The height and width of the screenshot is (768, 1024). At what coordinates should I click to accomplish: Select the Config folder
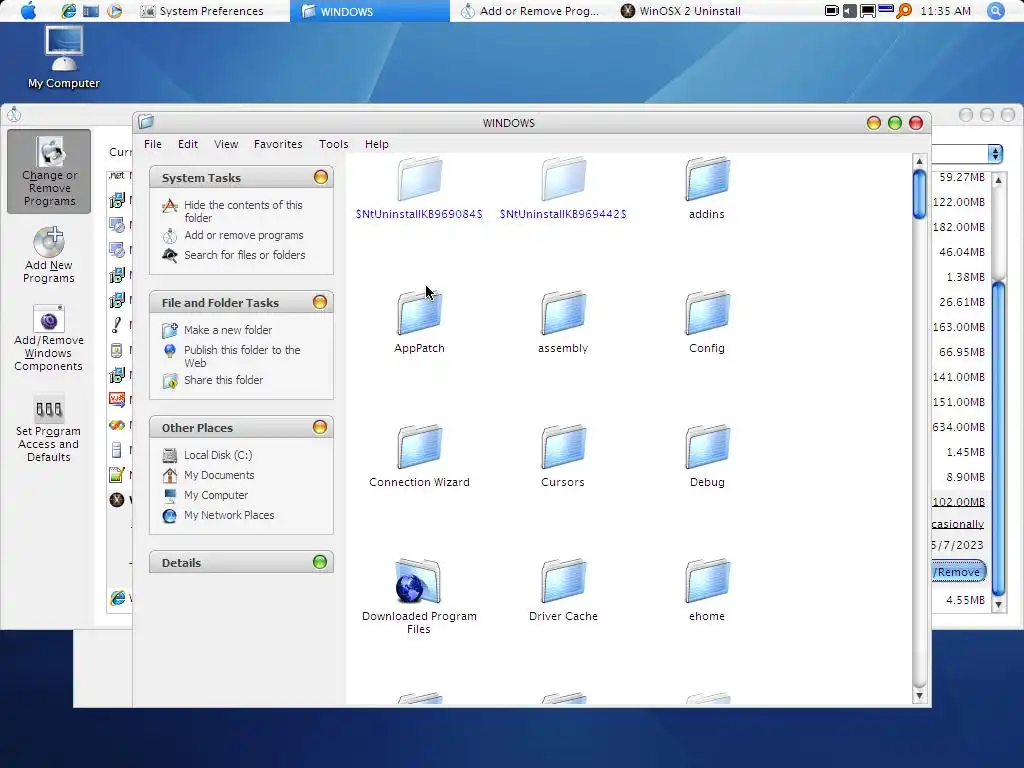pos(707,322)
